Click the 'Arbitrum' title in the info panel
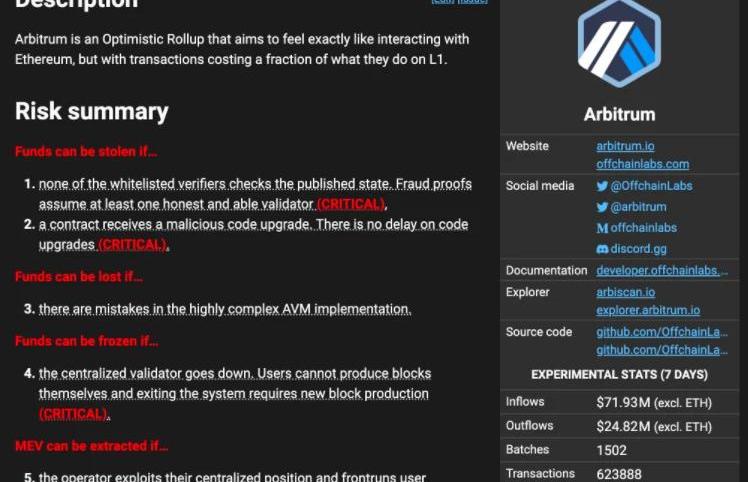 pyautogui.click(x=619, y=115)
